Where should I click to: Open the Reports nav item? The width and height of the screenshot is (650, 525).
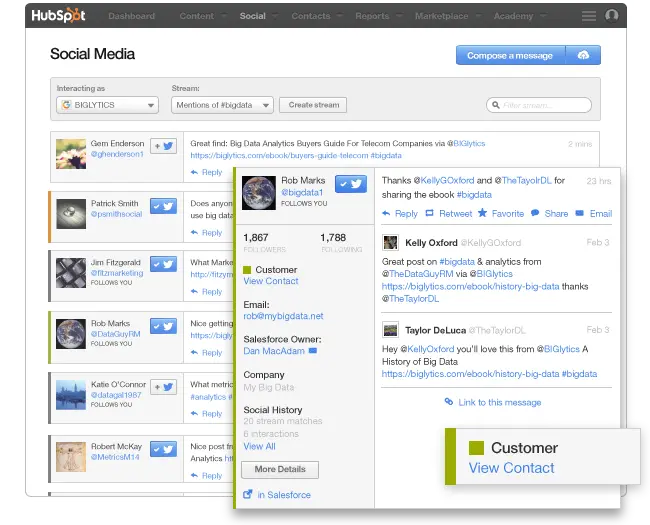[372, 16]
